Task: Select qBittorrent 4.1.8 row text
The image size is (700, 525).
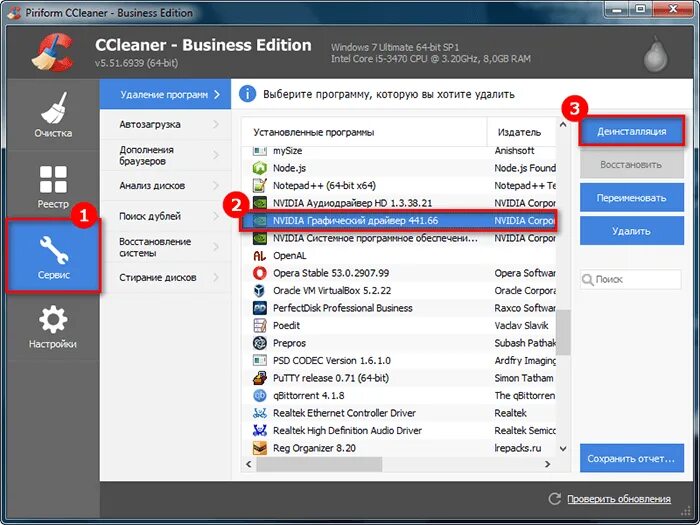Action: 308,396
